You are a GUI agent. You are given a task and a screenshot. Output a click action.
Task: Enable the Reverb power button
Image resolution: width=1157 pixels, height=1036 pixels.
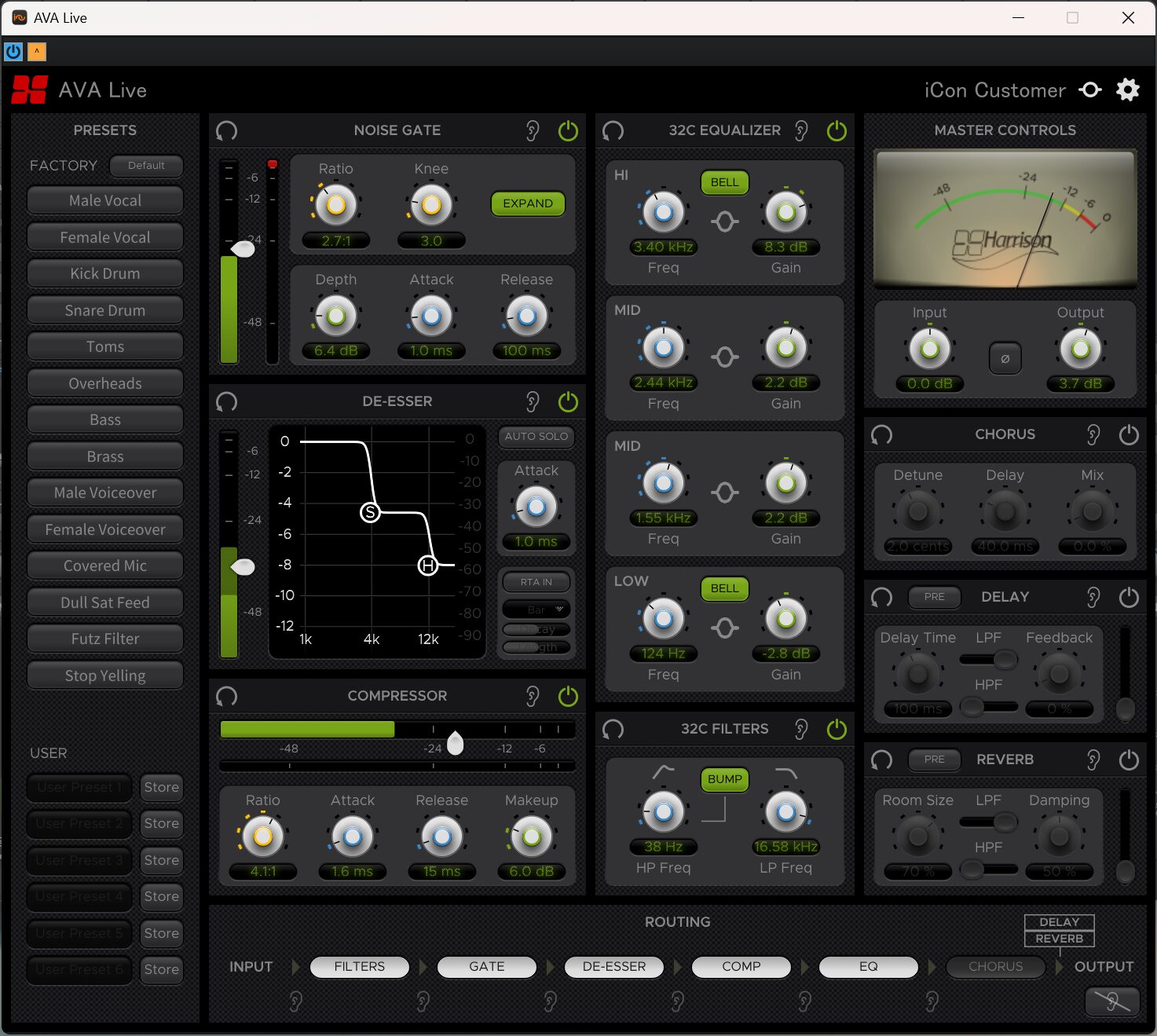[x=1129, y=760]
